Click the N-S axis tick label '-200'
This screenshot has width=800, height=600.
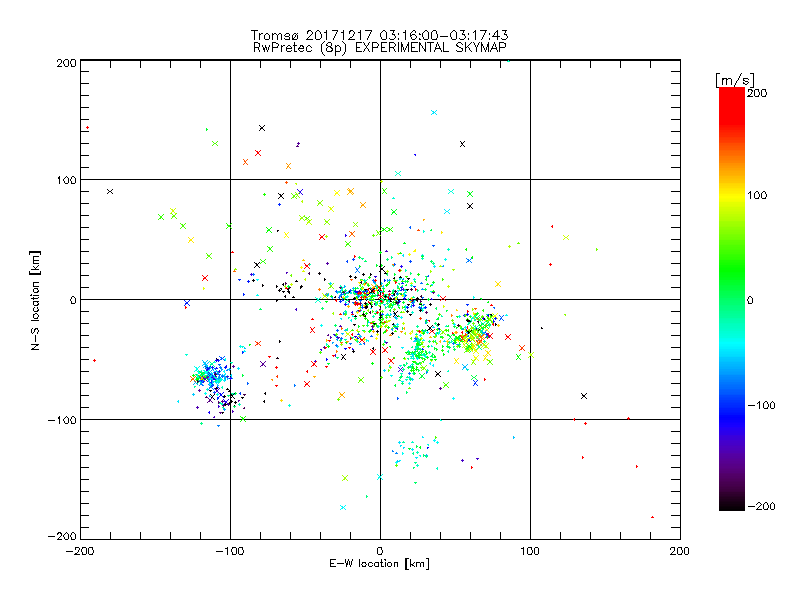point(62,536)
